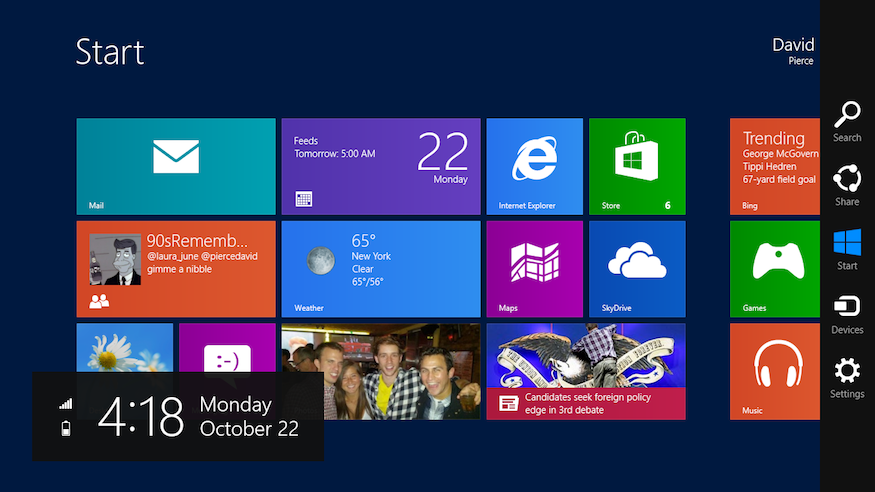Open the Search charm
The height and width of the screenshot is (492, 875).
click(846, 120)
